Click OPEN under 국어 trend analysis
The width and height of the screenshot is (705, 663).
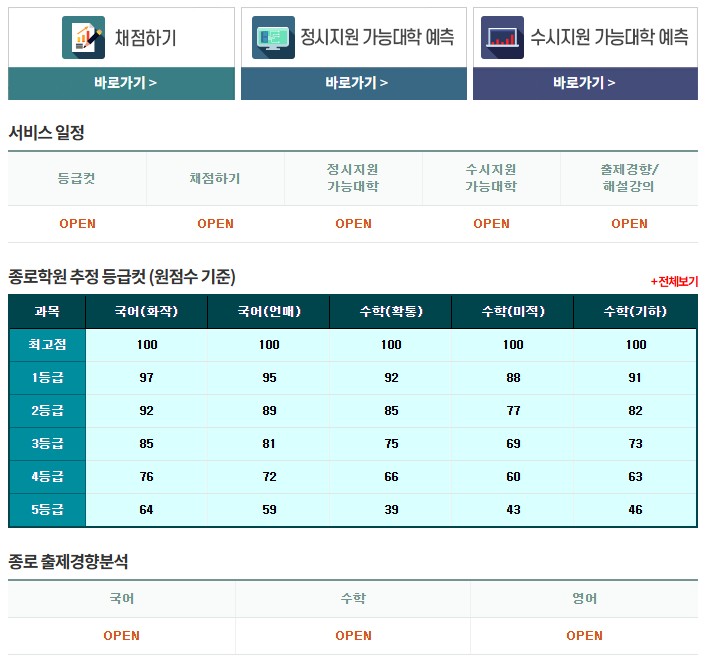[121, 636]
